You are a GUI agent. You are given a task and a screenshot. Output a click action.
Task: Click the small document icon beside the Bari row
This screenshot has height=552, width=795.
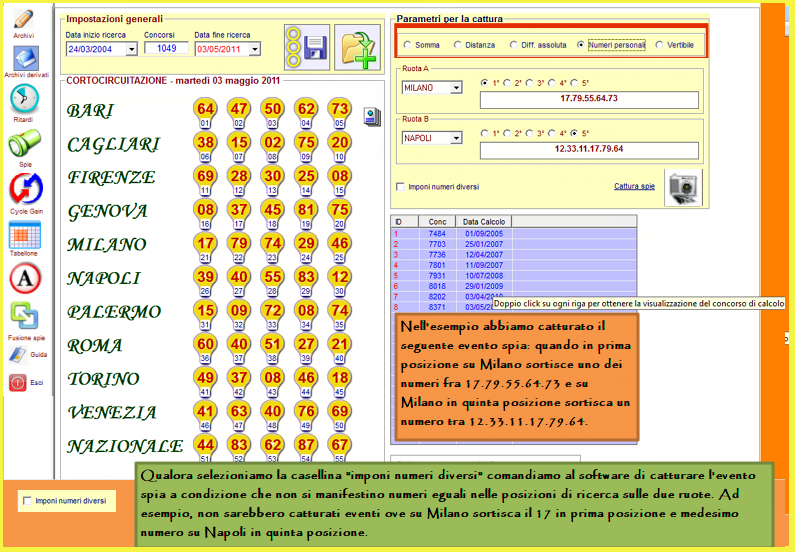pos(372,116)
